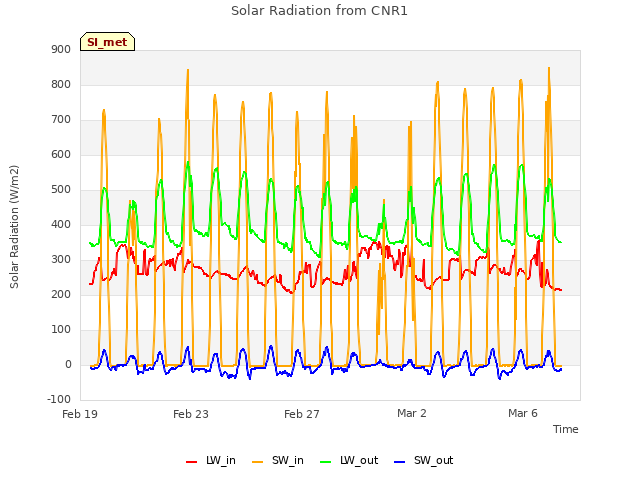Click the Mar 2 x-axis label
The image size is (640, 480).
(412, 413)
